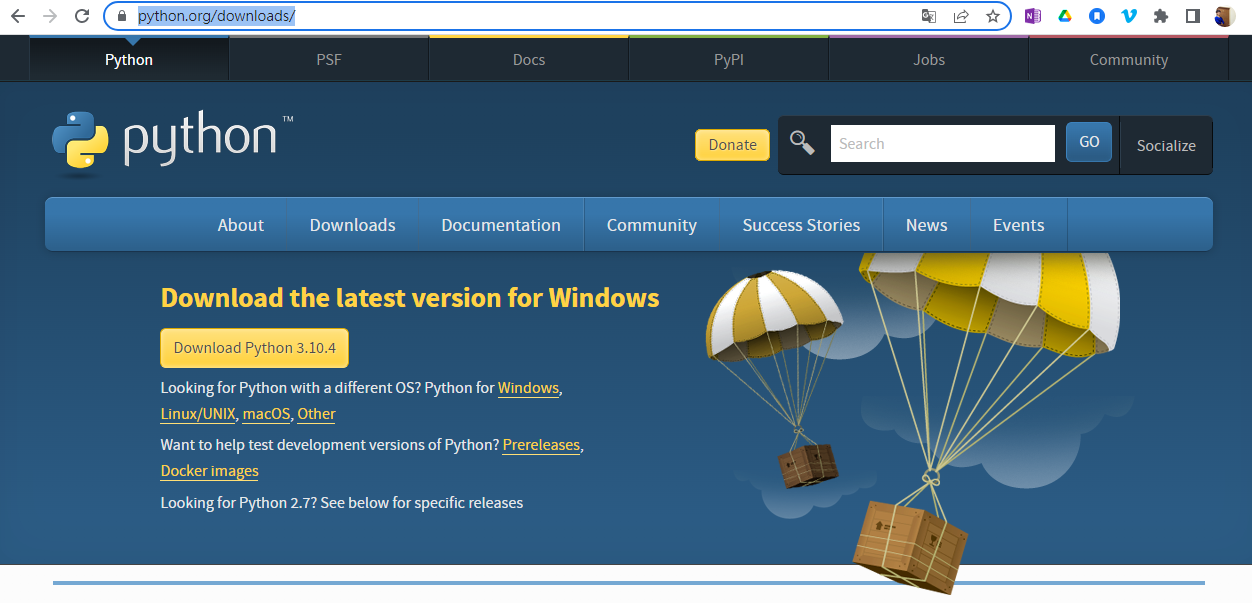The image size is (1252, 603).
Task: Open the blue bookmark extension
Action: [1097, 16]
